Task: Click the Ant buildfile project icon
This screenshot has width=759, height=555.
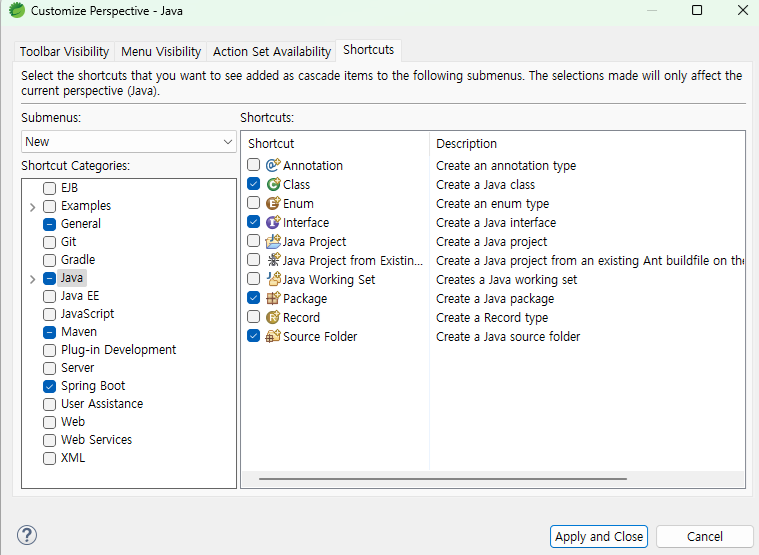Action: [x=273, y=260]
